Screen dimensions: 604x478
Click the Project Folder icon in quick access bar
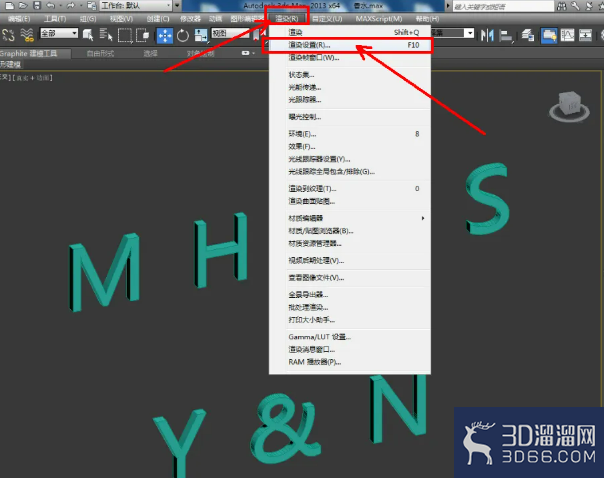[91, 5]
